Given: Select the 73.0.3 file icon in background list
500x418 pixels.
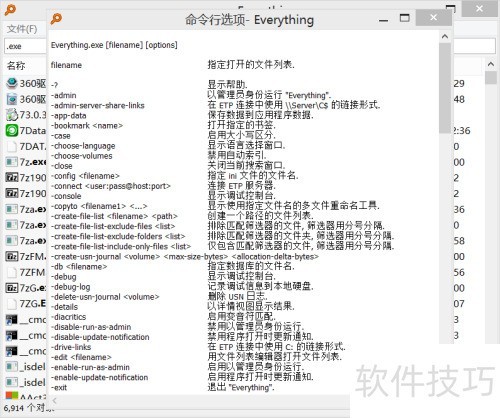Looking at the screenshot, I should coord(12,115).
